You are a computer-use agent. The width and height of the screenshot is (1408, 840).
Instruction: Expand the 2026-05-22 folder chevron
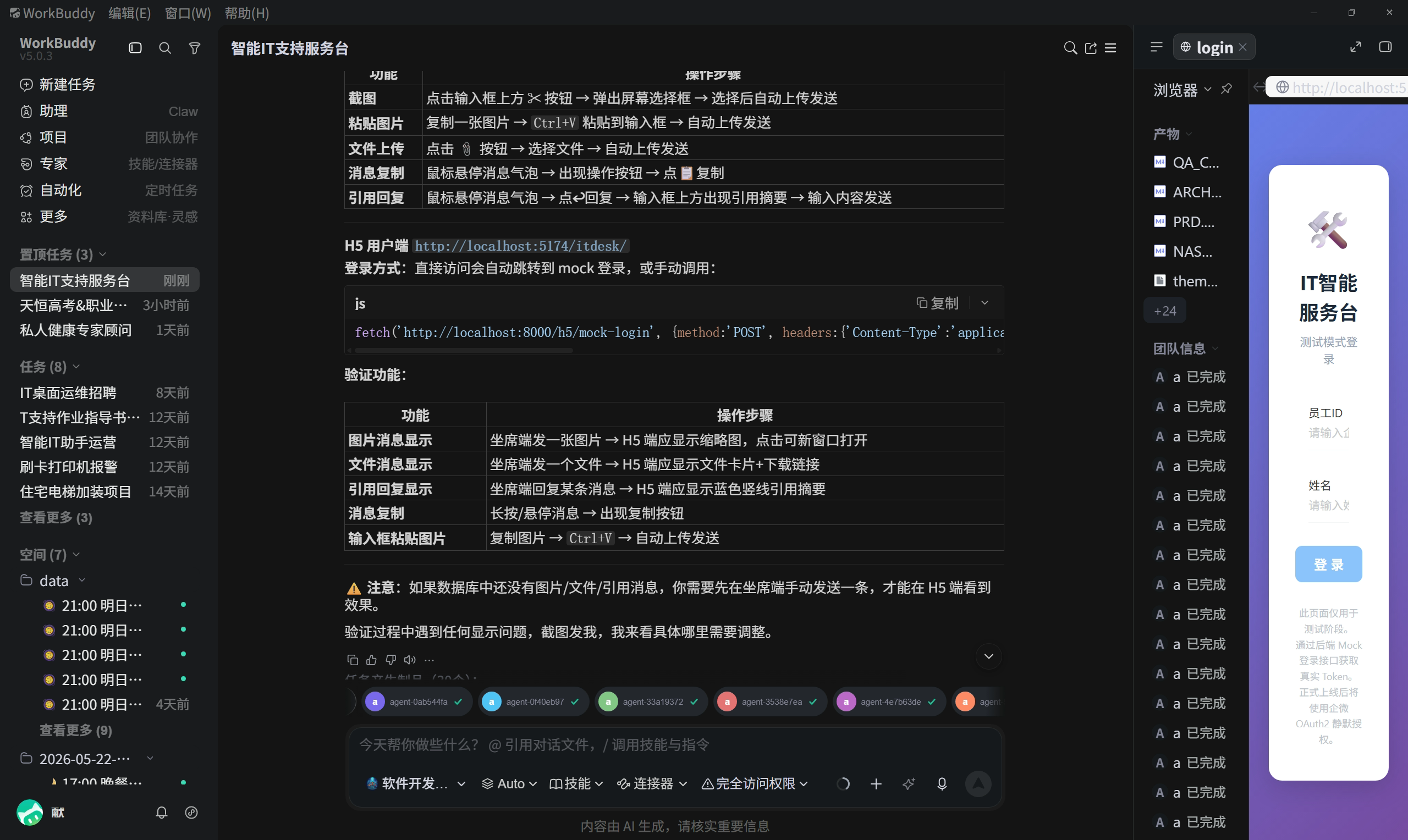point(150,758)
